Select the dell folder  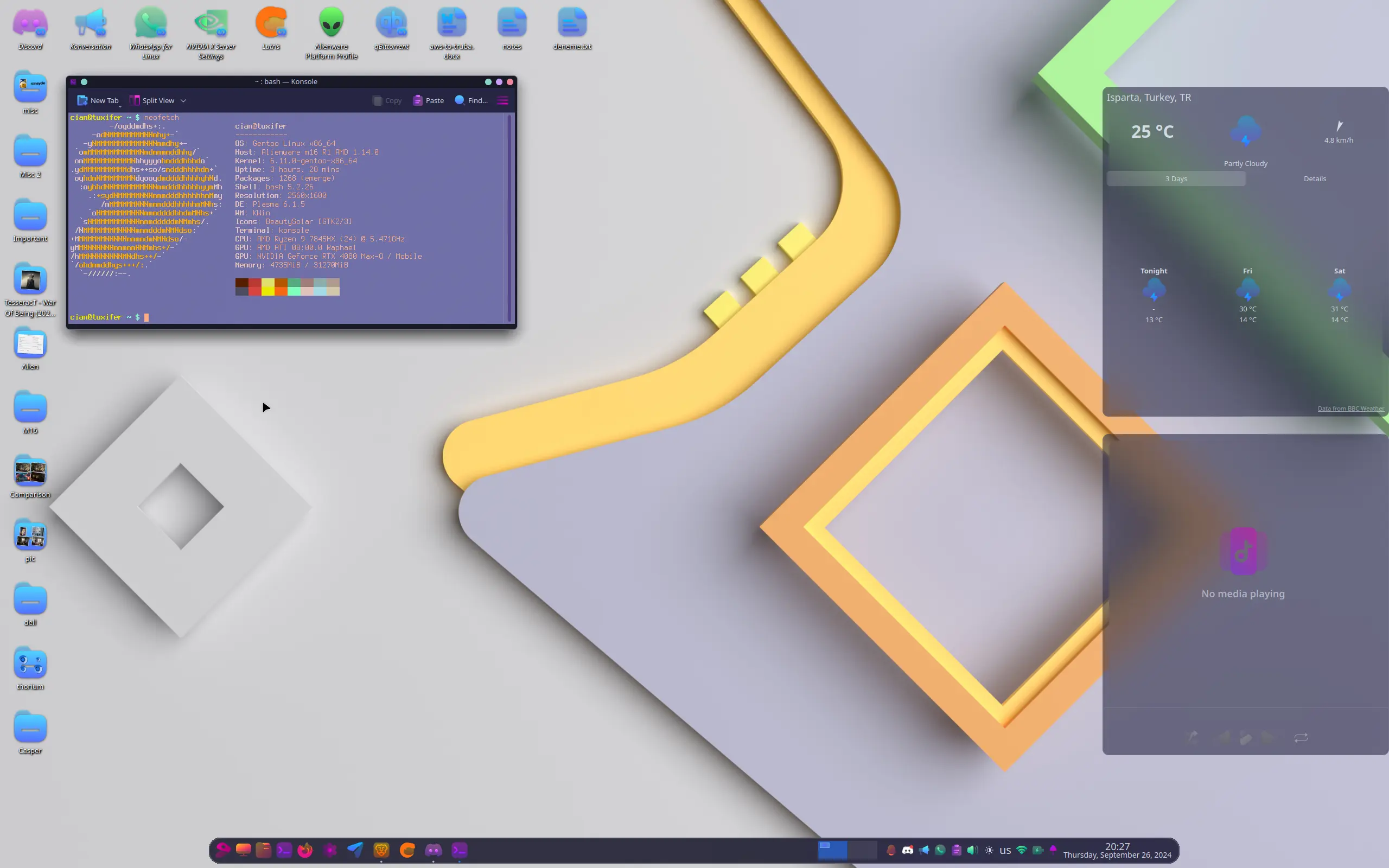[30, 605]
